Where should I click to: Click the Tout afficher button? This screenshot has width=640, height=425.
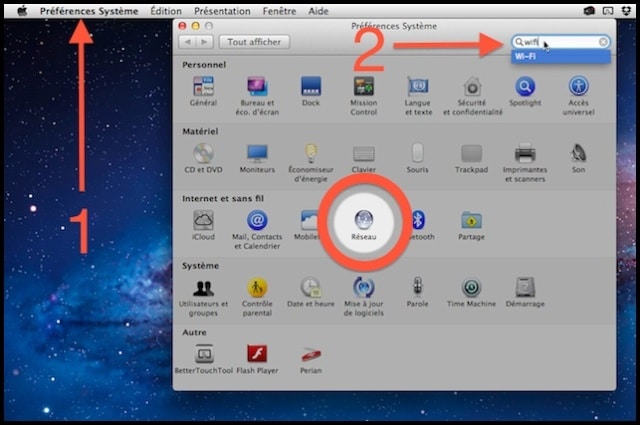tap(254, 42)
